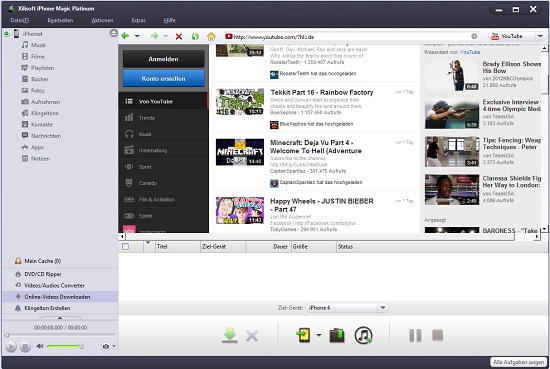Click the export-to-iTunes music icon
This screenshot has width=550, height=369.
pos(363,335)
